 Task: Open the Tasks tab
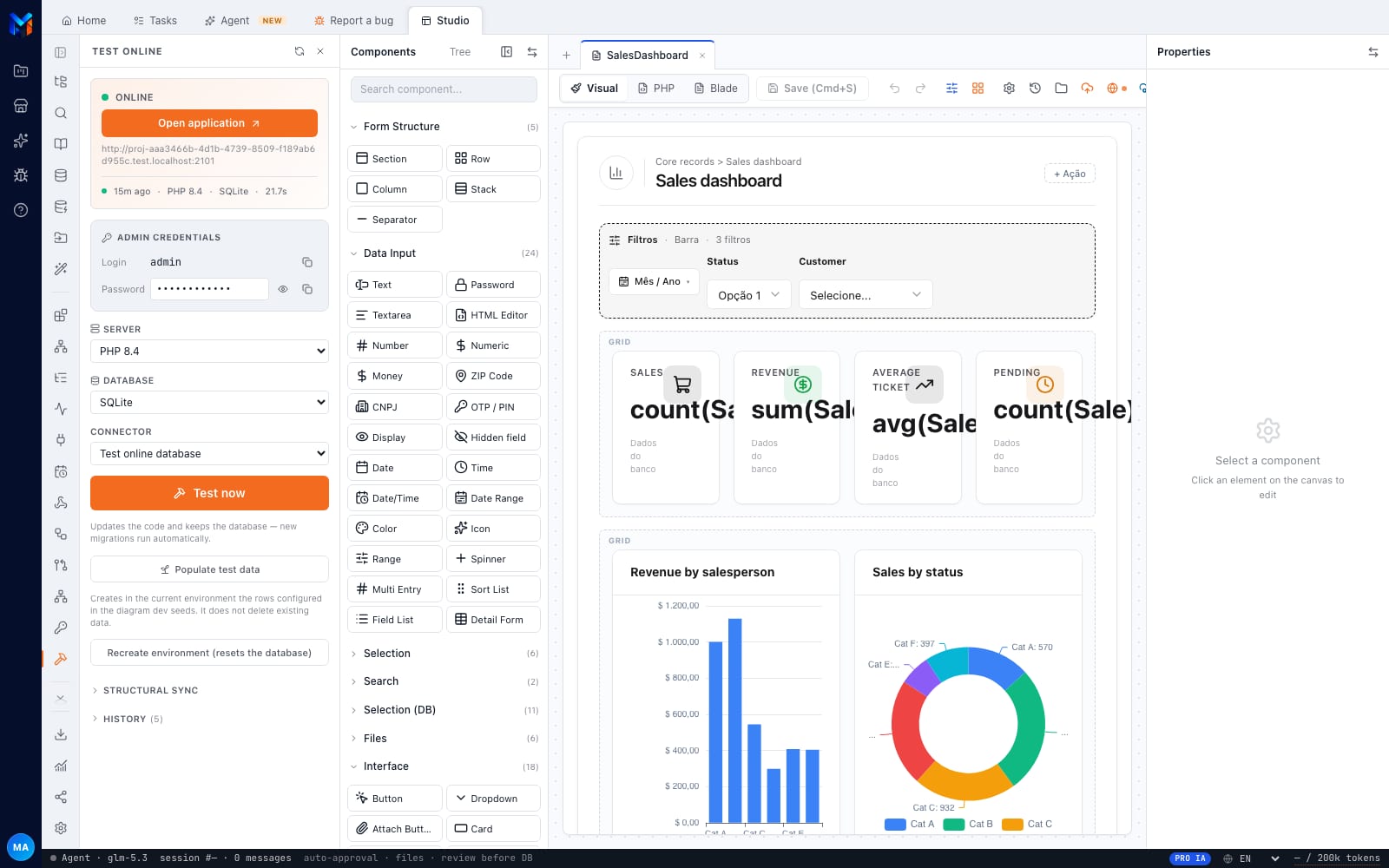(155, 21)
